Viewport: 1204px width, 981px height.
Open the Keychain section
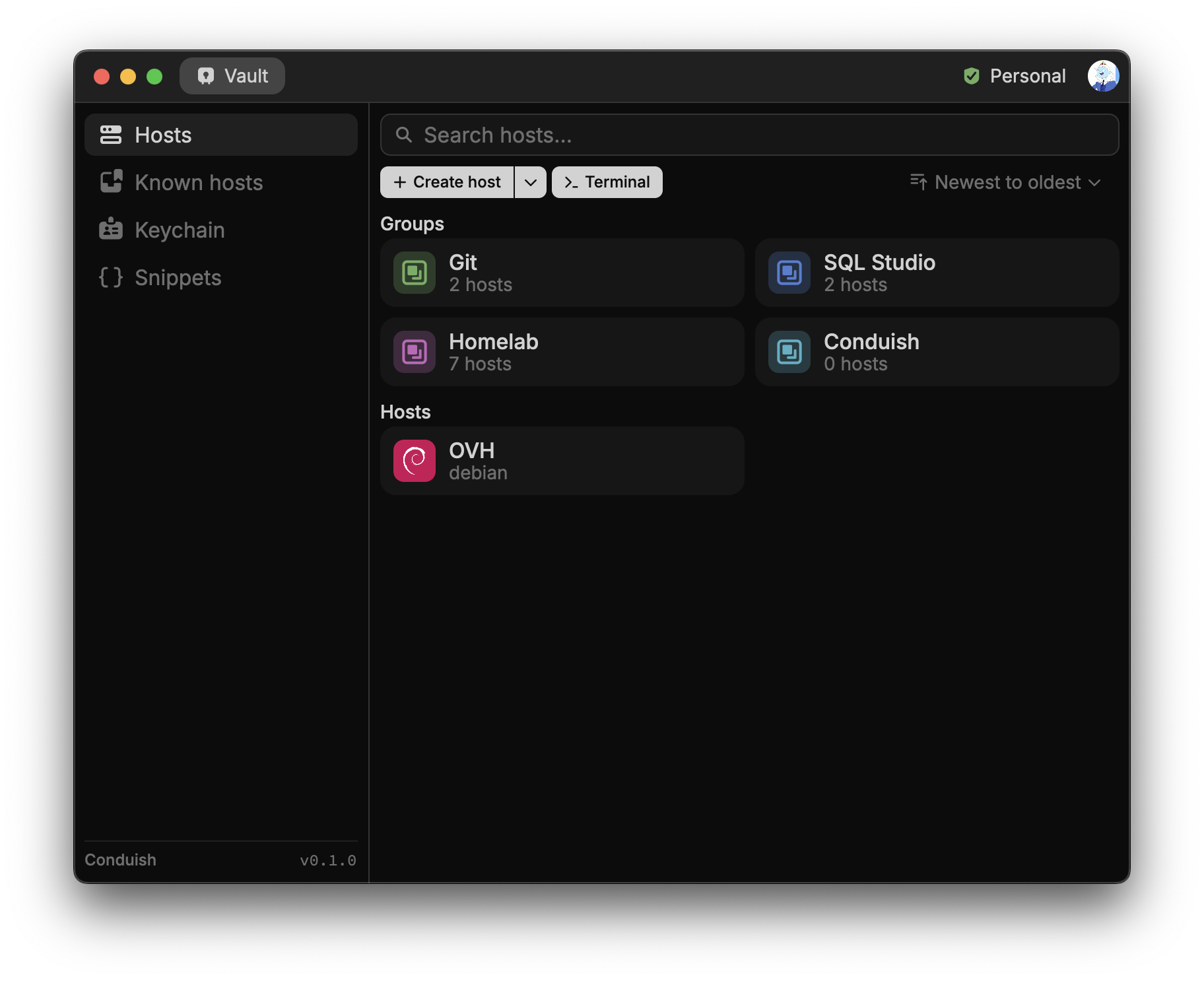pyautogui.click(x=221, y=230)
